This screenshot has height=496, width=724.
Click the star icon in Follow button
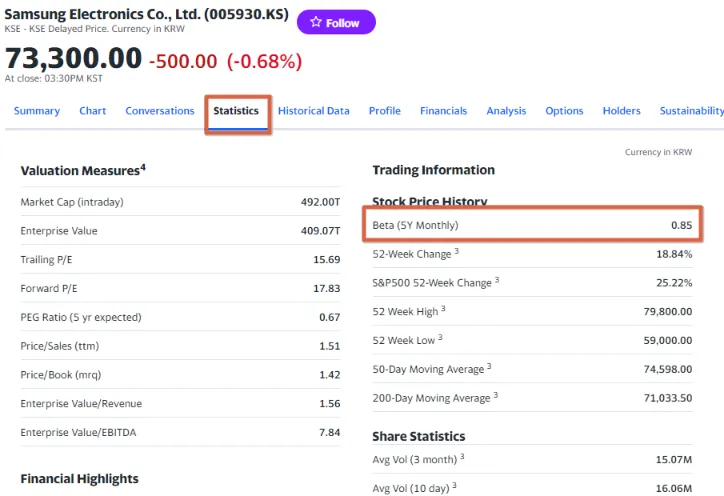pos(316,22)
